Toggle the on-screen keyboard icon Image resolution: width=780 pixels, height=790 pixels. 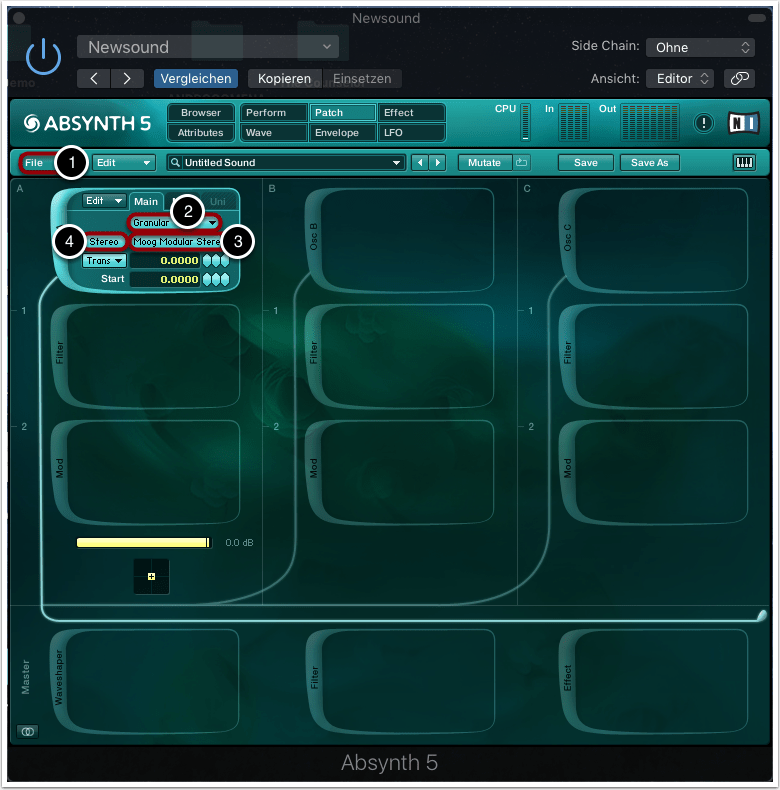pyautogui.click(x=744, y=163)
